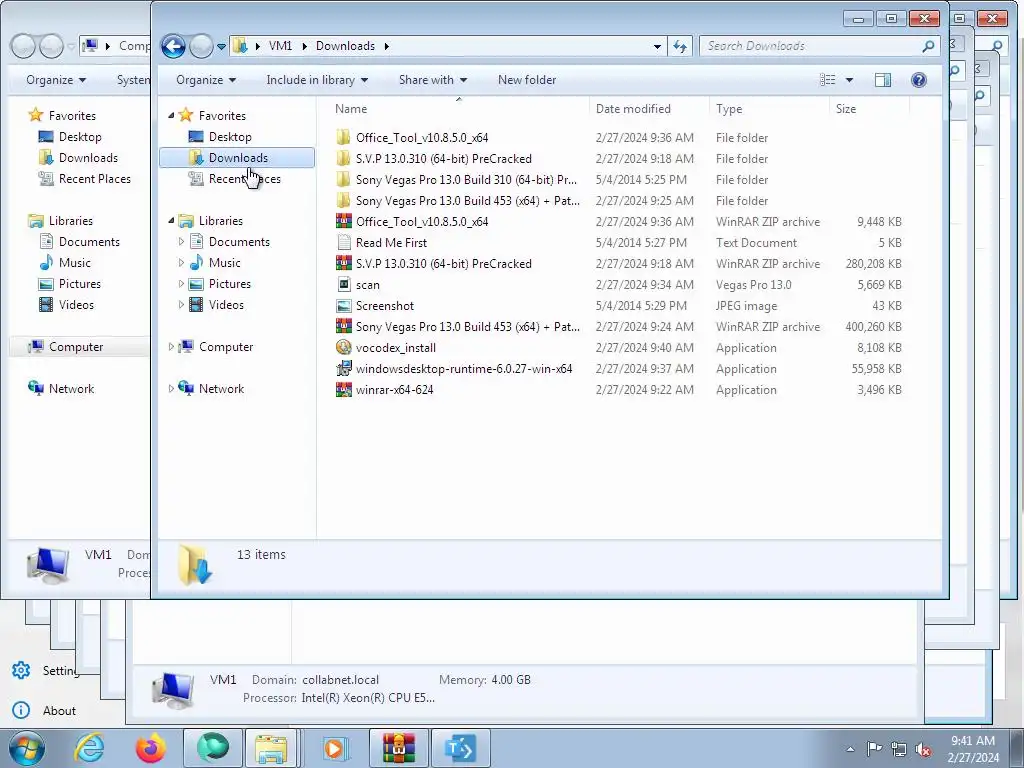
Task: Select the winrar-x64-624 application icon
Action: pyautogui.click(x=344, y=389)
